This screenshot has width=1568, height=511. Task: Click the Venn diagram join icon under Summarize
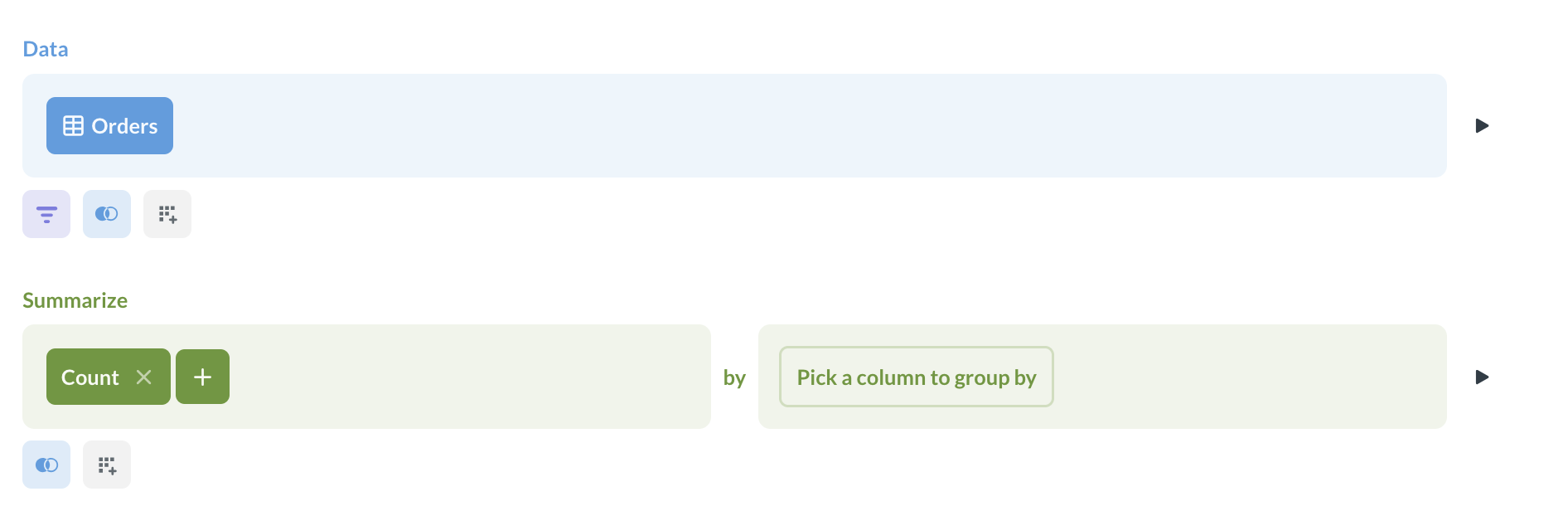[46, 465]
